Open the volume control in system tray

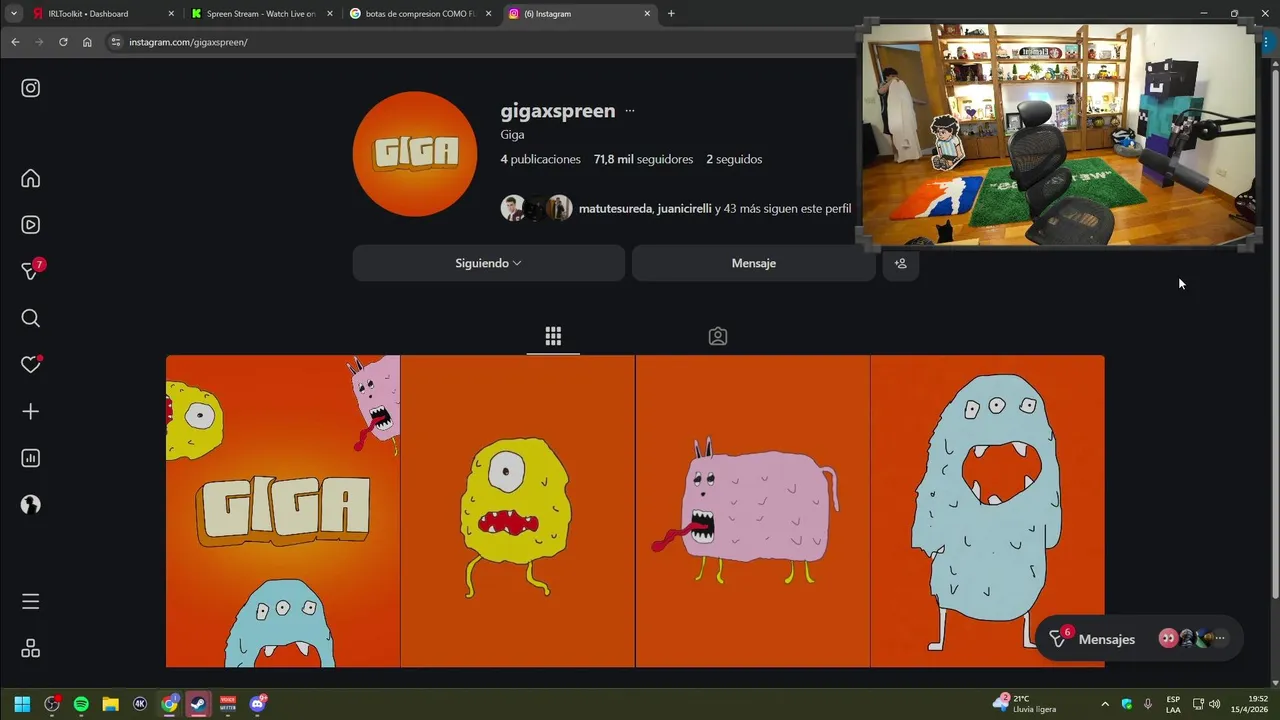tap(1215, 704)
